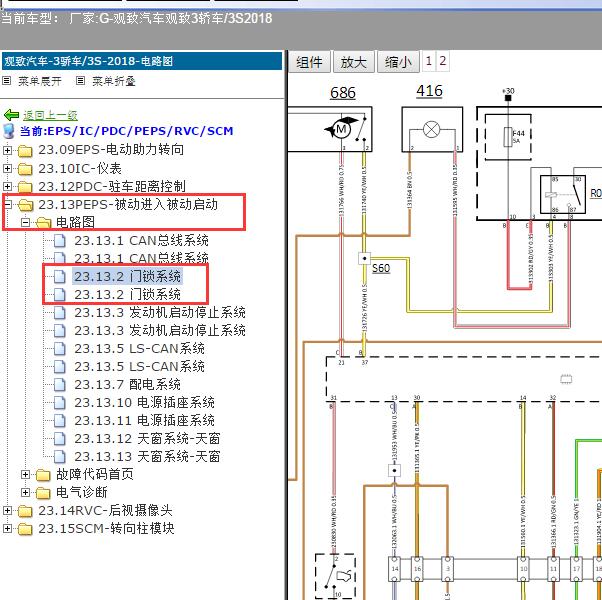
Task: Click 缩小 to zoom out
Action: point(398,61)
